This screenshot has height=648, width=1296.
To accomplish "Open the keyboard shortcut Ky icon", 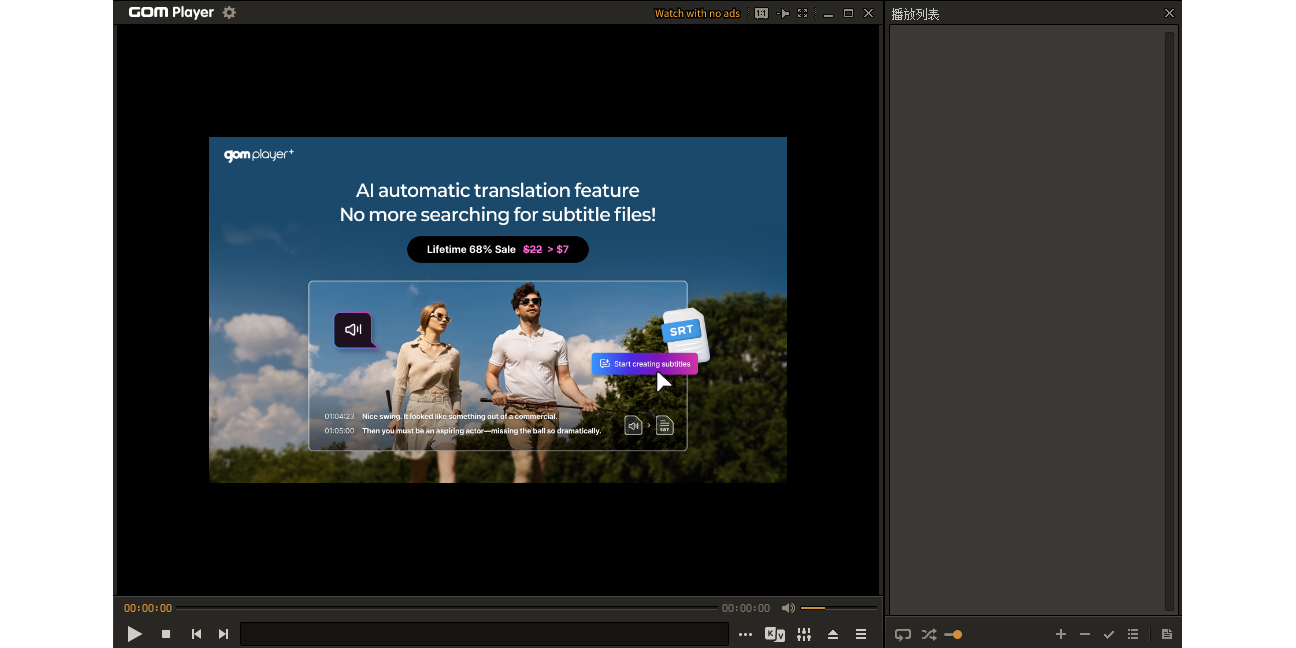I will pos(774,634).
